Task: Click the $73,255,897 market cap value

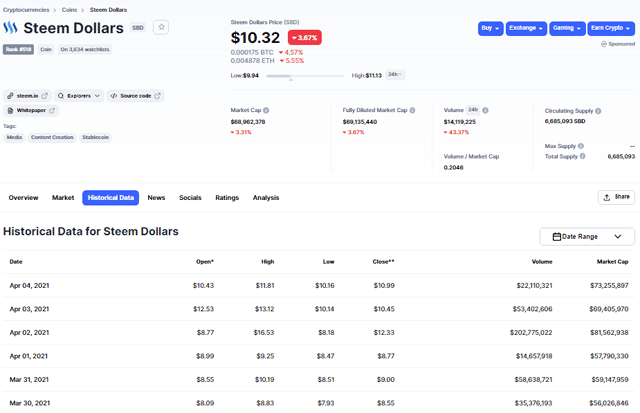Action: 609,286
